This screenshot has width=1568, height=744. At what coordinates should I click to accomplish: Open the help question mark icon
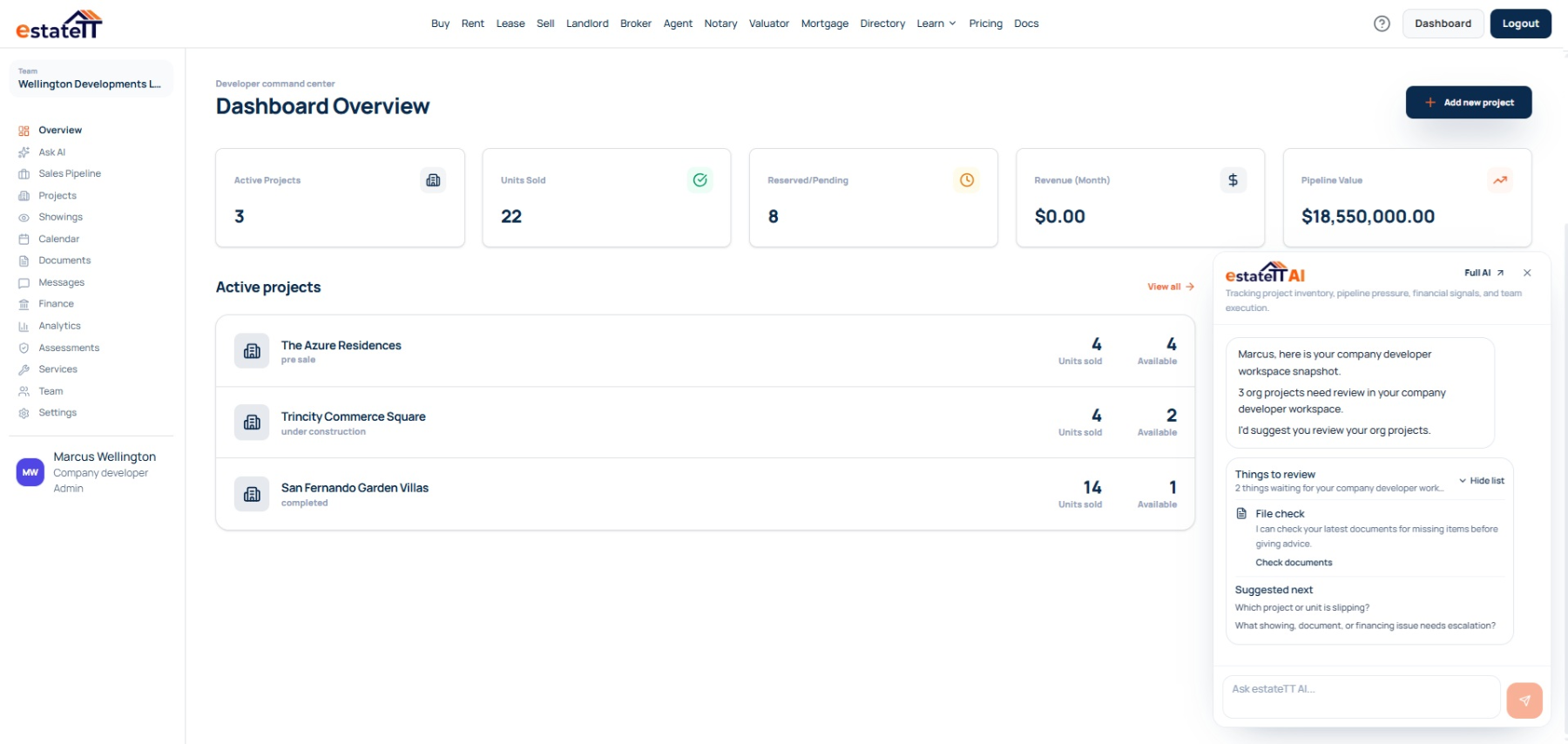(1382, 24)
